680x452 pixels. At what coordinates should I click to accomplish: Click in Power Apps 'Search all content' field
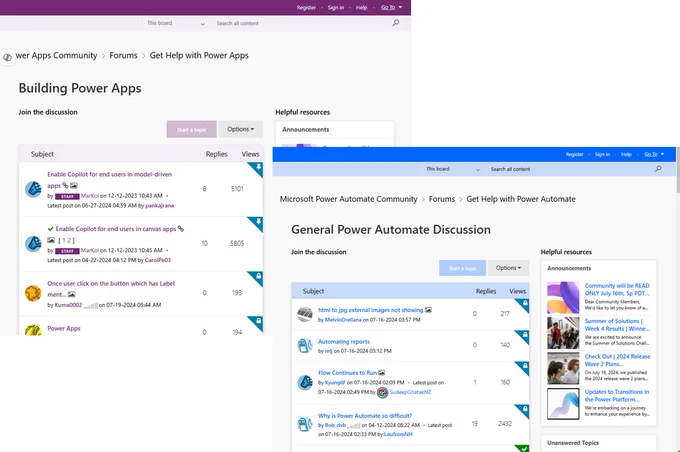[299, 23]
